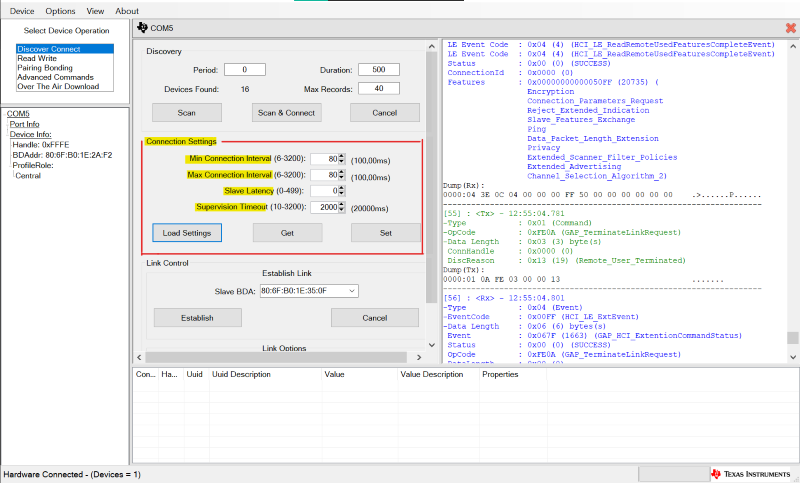Choose Over The Air Download operation
Screen dimensions: 800x483
[x=58, y=86]
